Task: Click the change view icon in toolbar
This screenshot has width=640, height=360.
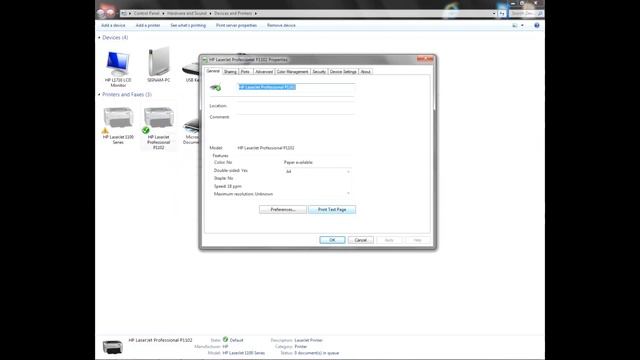Action: (x=515, y=25)
